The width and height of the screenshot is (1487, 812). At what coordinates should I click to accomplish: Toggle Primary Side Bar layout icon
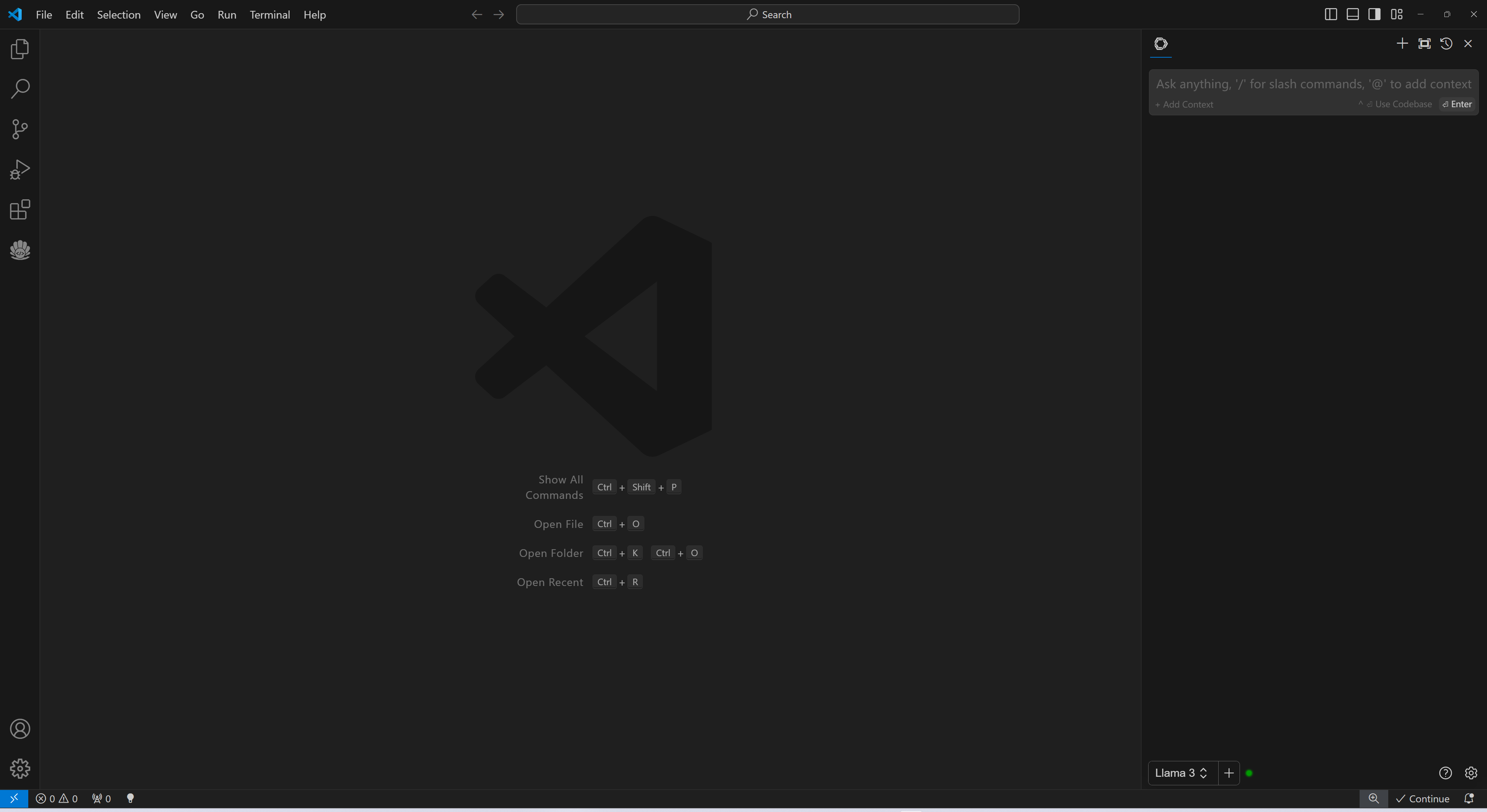(1331, 14)
